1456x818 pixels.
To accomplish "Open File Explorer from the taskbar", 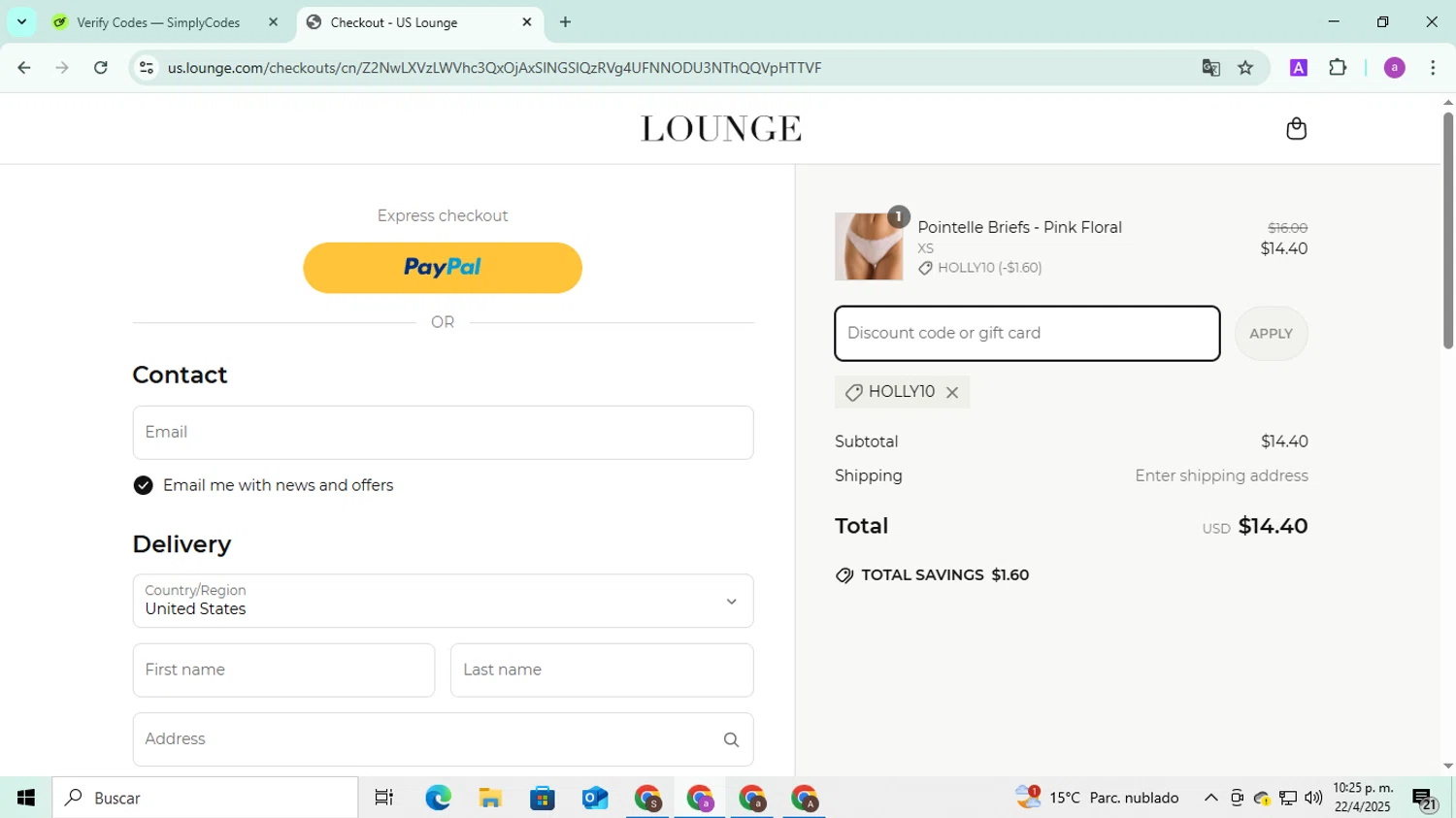I will 490,798.
